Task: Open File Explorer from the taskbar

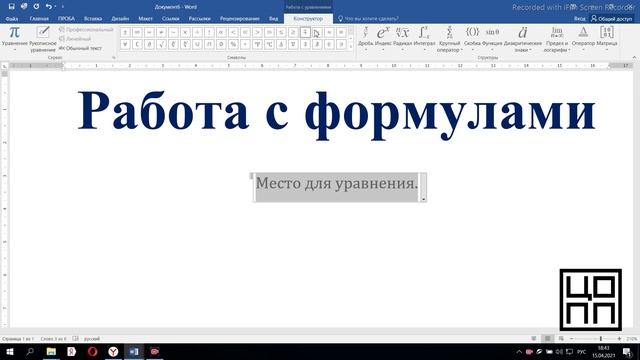Action: pyautogui.click(x=51, y=351)
